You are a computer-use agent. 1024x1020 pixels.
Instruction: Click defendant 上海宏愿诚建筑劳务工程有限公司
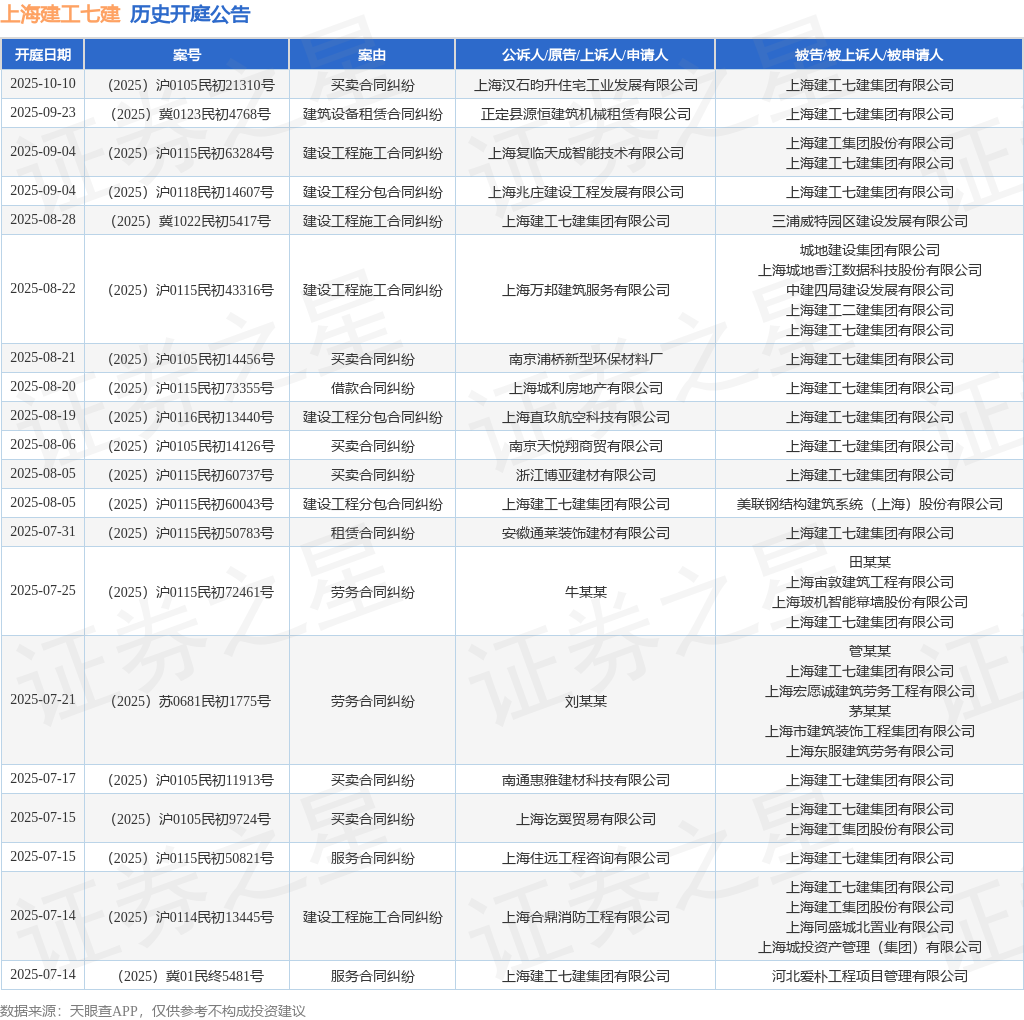(870, 691)
